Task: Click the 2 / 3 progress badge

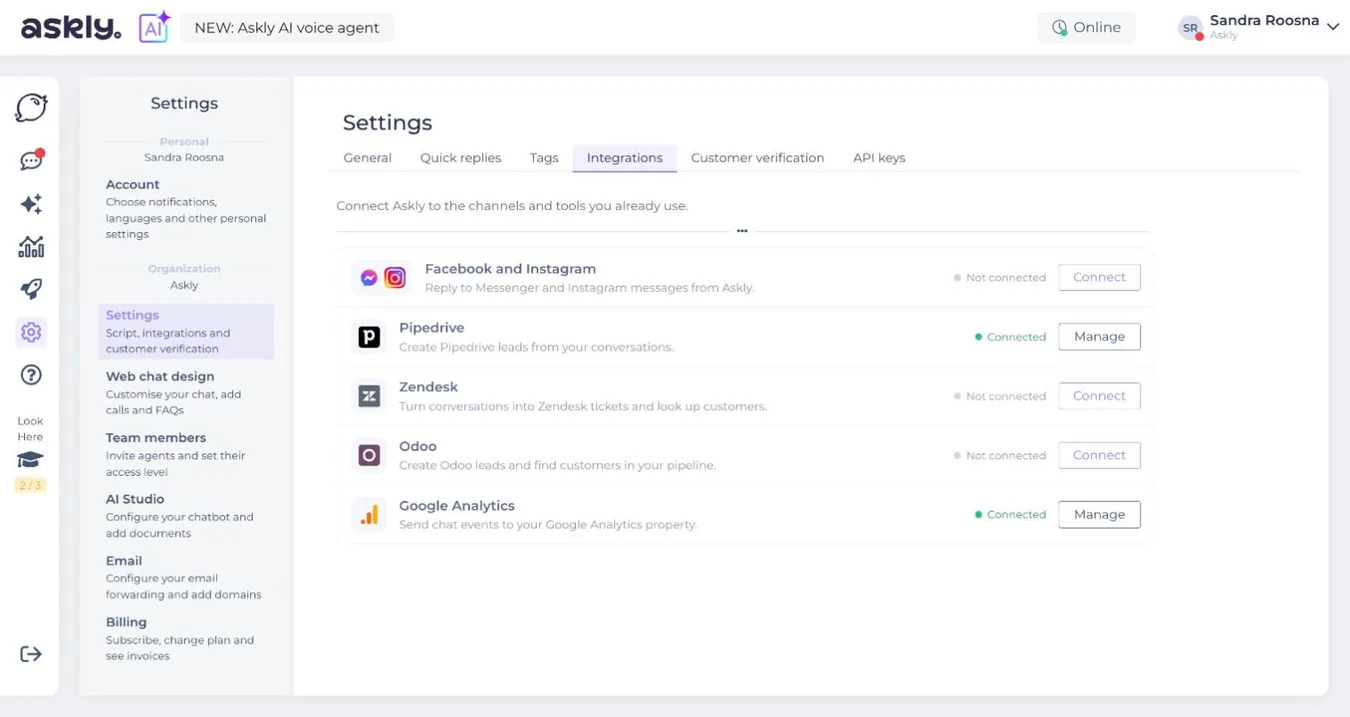Action: point(30,485)
